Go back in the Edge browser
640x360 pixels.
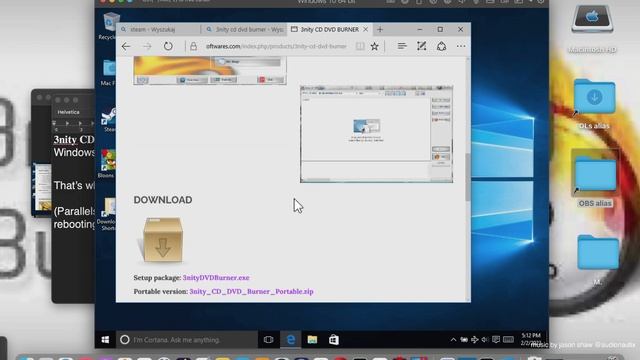click(x=126, y=47)
